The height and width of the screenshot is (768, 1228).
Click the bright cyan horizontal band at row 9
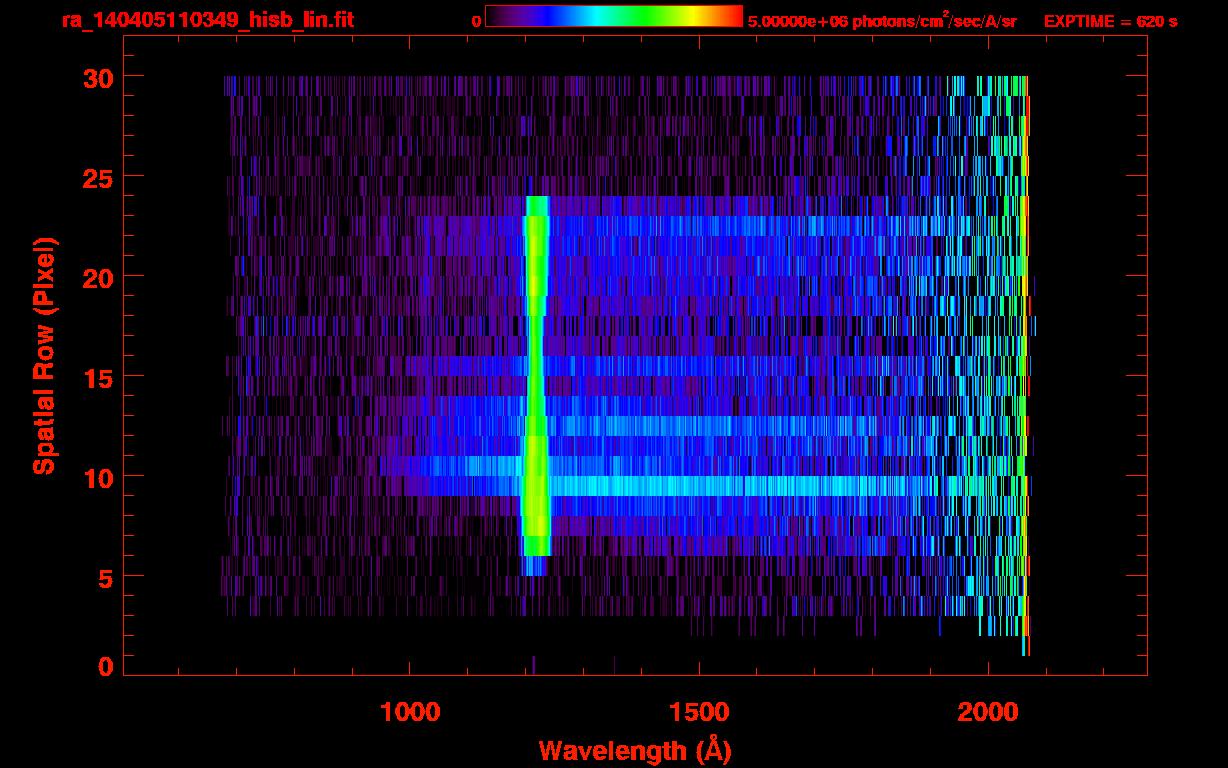[728, 486]
